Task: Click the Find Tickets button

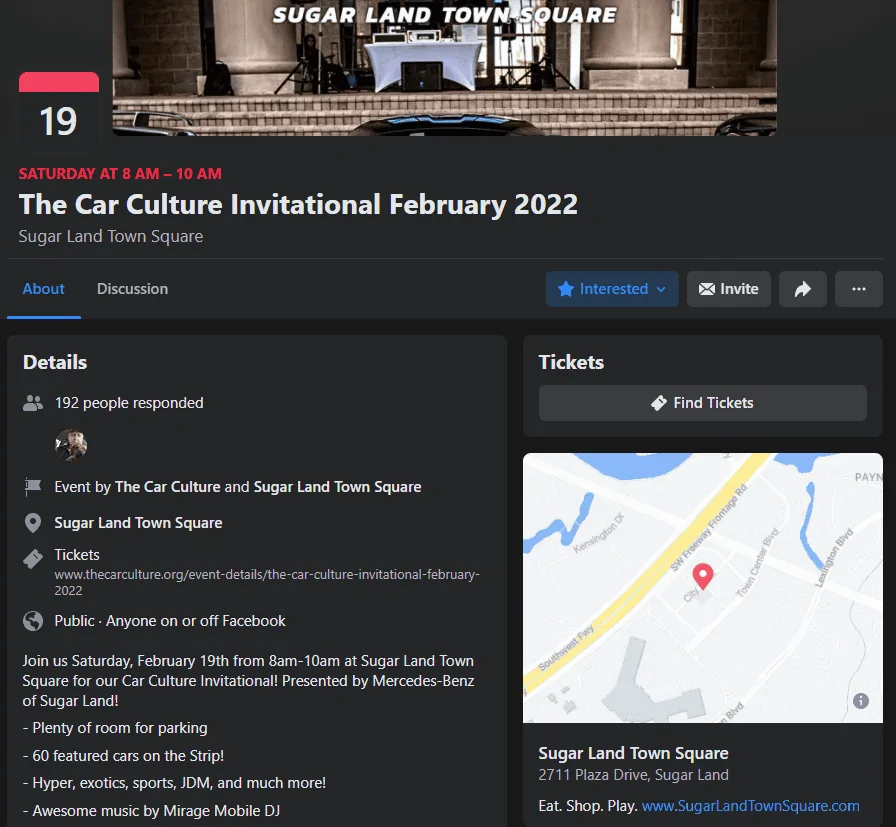Action: point(702,403)
